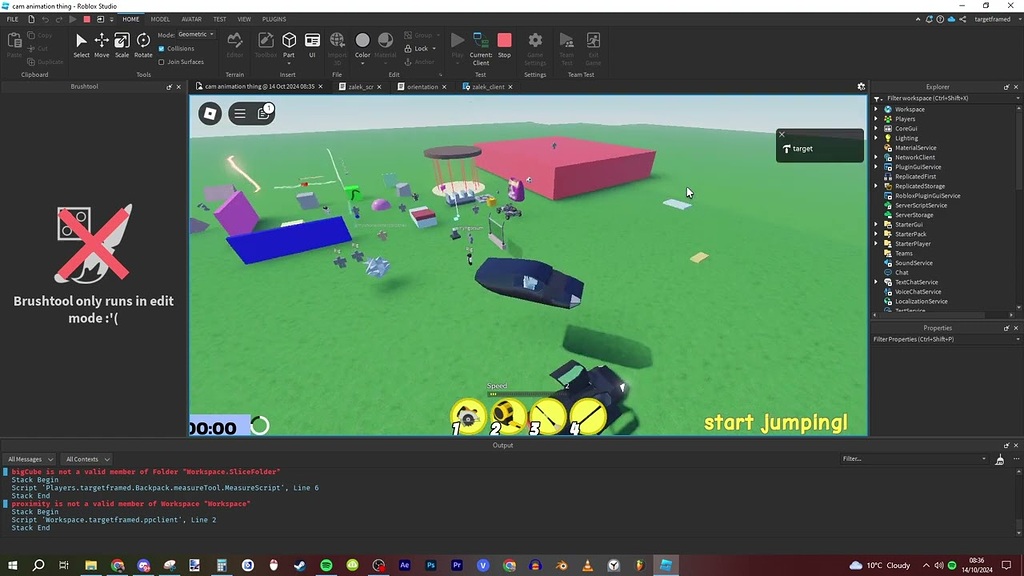This screenshot has height=576, width=1024.
Task: Open the zalek_scr script tab
Action: pos(360,86)
